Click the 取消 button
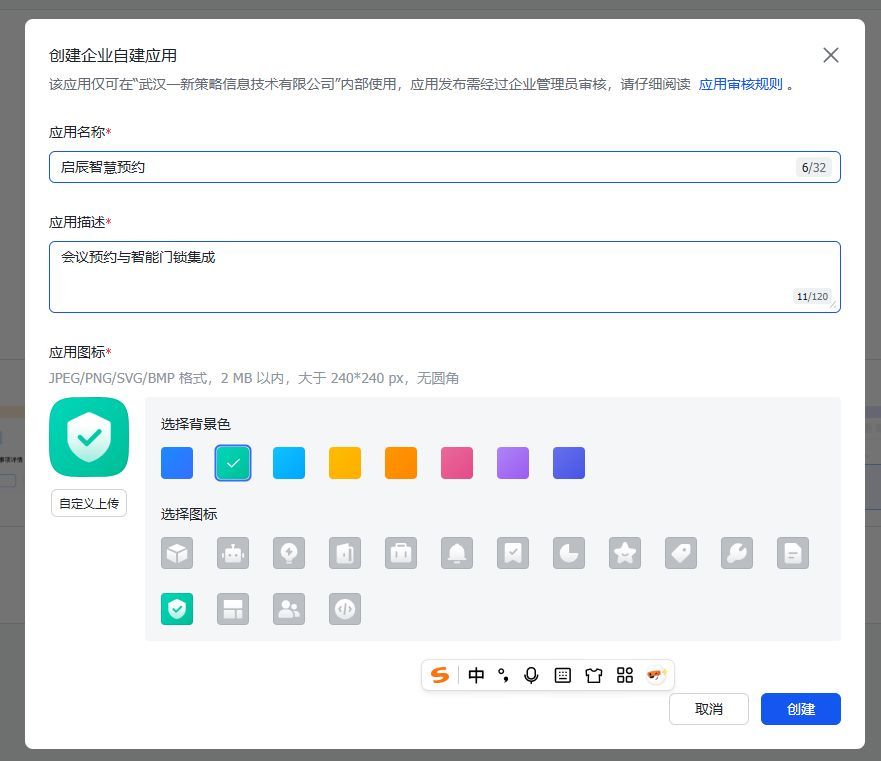881x761 pixels. coord(709,709)
